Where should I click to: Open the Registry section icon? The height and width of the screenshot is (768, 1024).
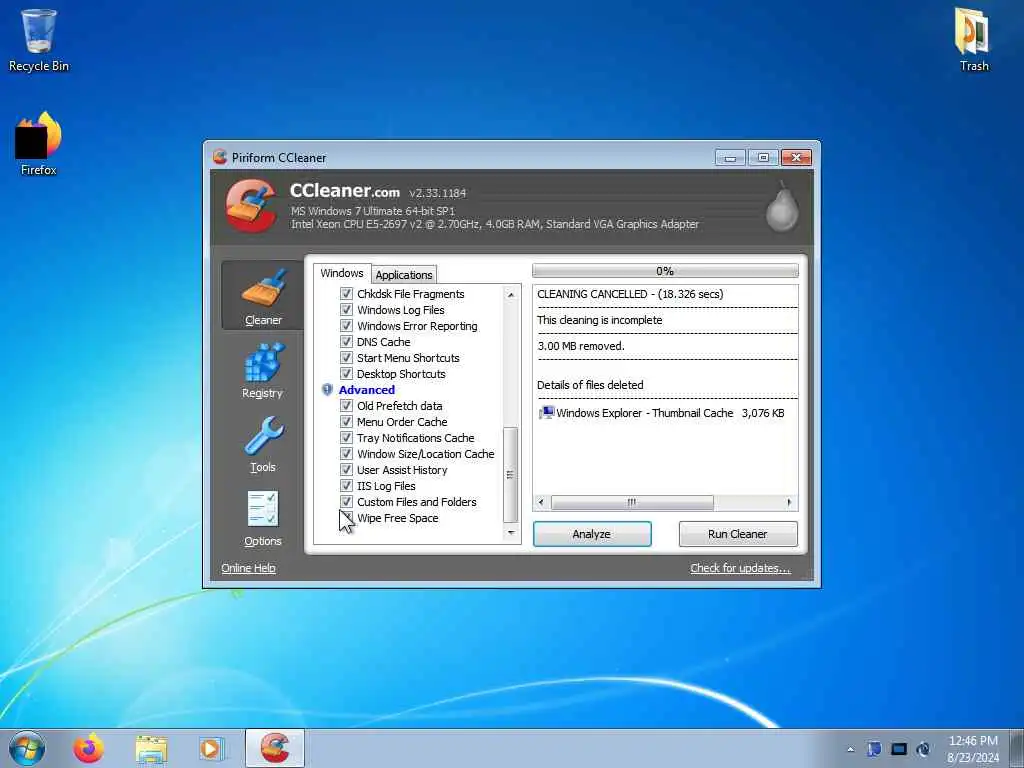(x=263, y=363)
